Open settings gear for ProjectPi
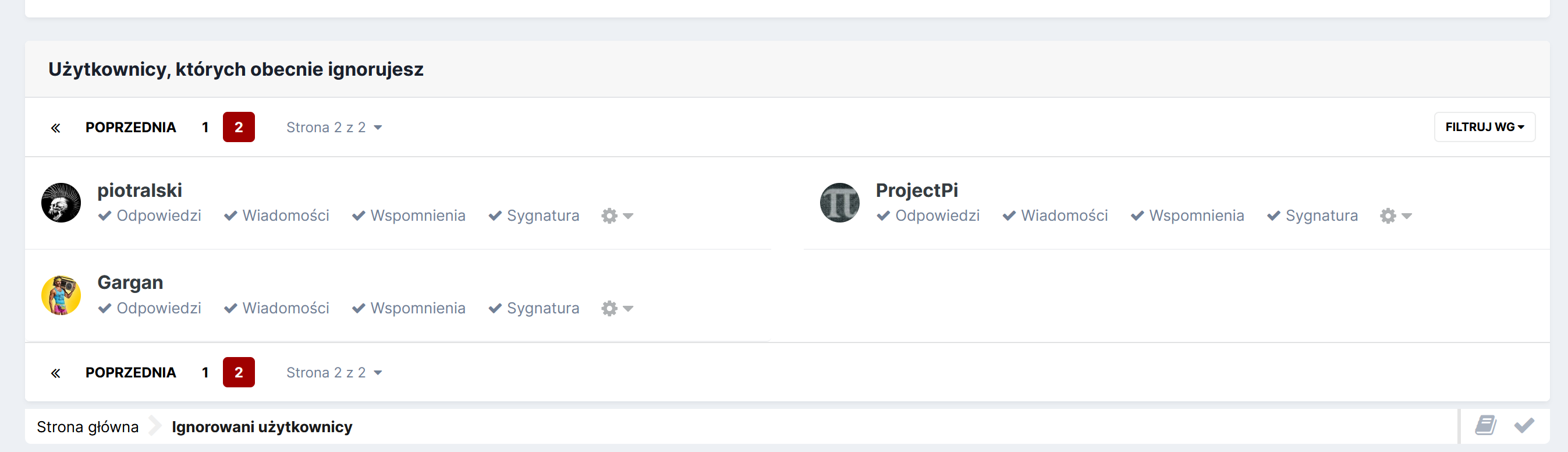1568x452 pixels. click(1396, 216)
